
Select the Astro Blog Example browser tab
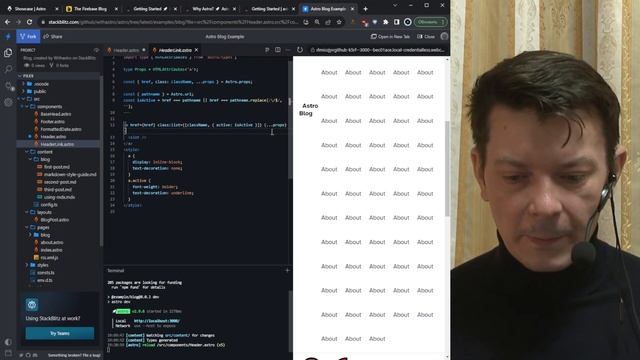click(329, 9)
